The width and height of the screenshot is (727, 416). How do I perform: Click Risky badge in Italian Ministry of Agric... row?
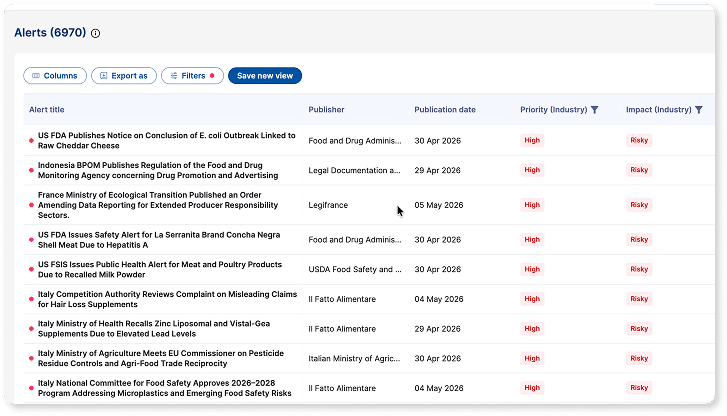639,358
